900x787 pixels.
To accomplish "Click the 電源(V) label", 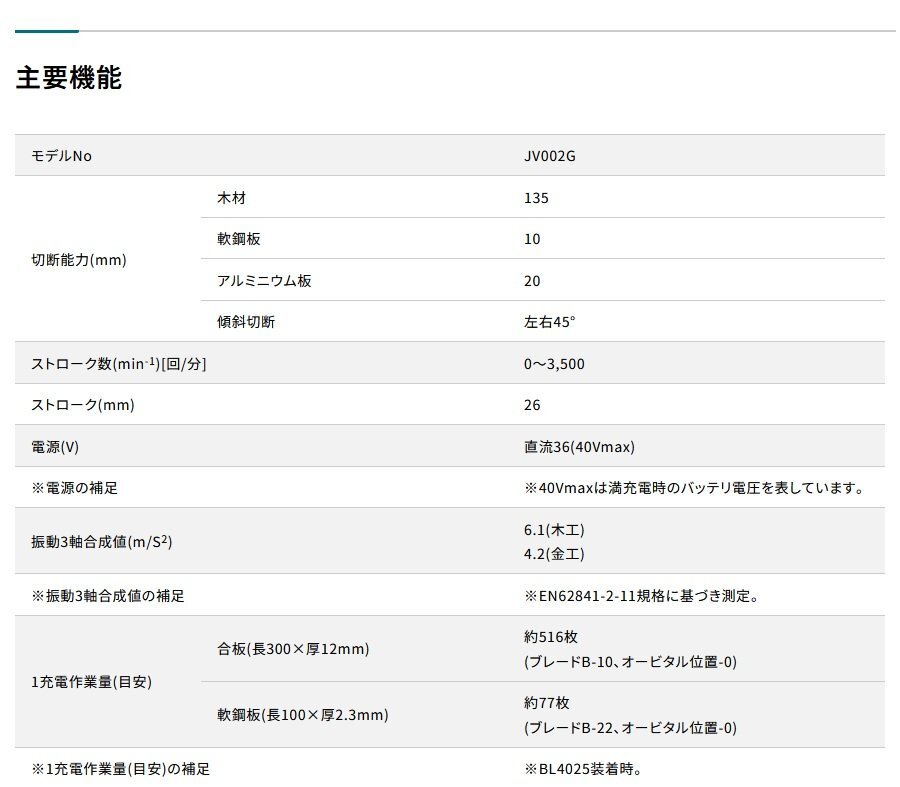I will (x=55, y=447).
